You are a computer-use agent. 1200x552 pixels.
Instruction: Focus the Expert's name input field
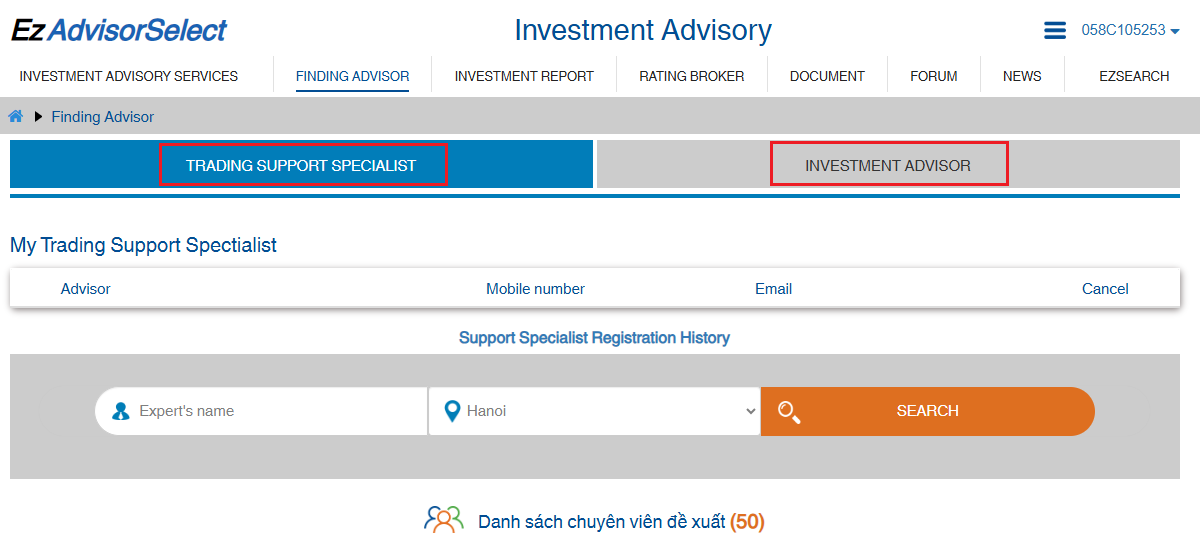(x=275, y=411)
